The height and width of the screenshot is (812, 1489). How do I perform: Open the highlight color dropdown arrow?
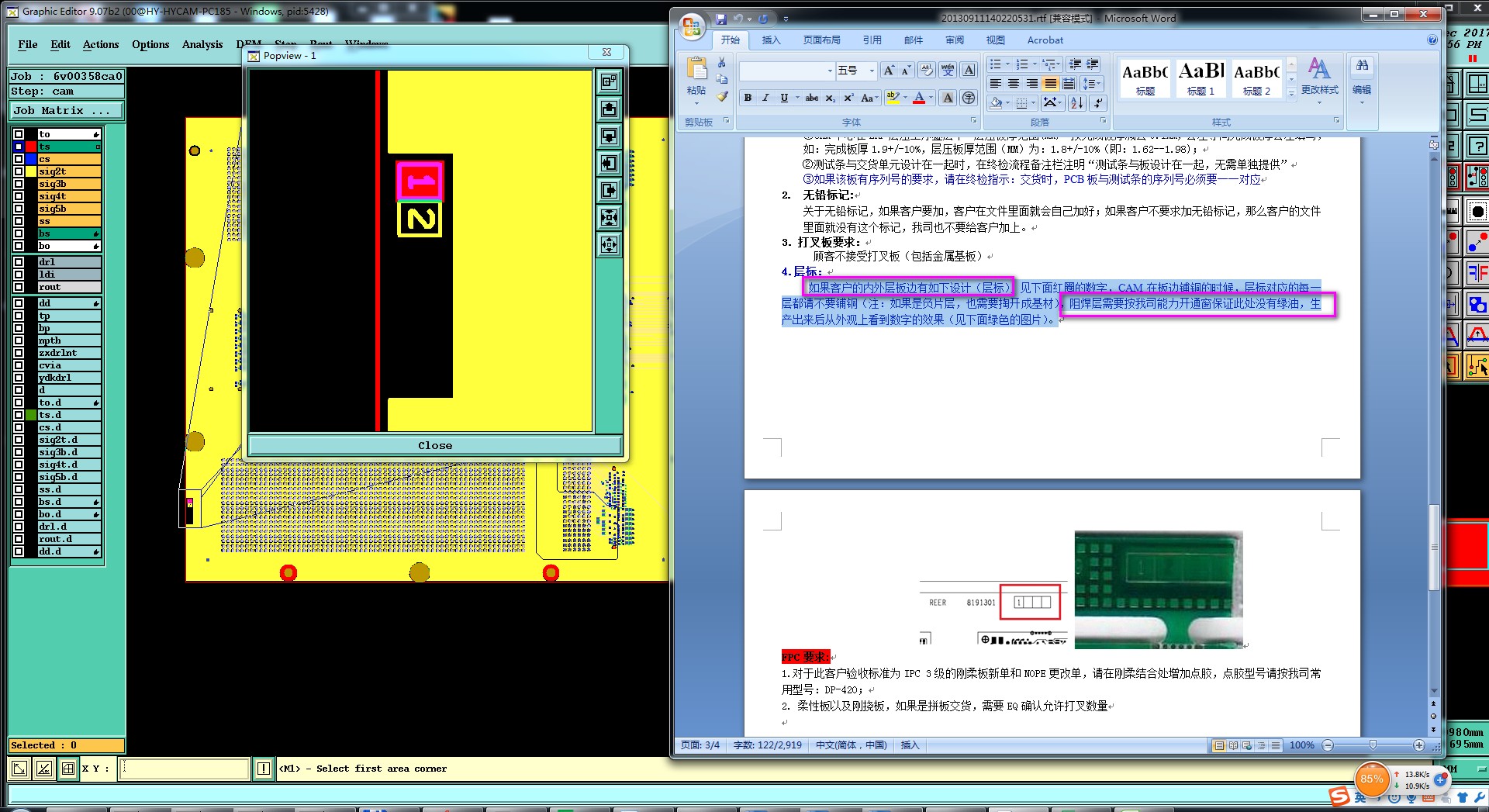click(905, 98)
